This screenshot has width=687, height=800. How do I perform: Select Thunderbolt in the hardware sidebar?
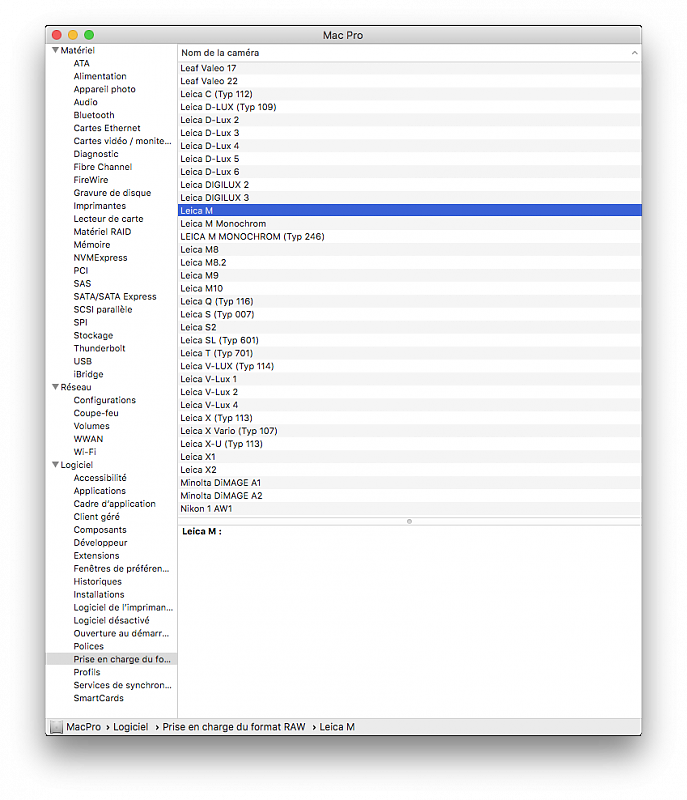(x=99, y=348)
